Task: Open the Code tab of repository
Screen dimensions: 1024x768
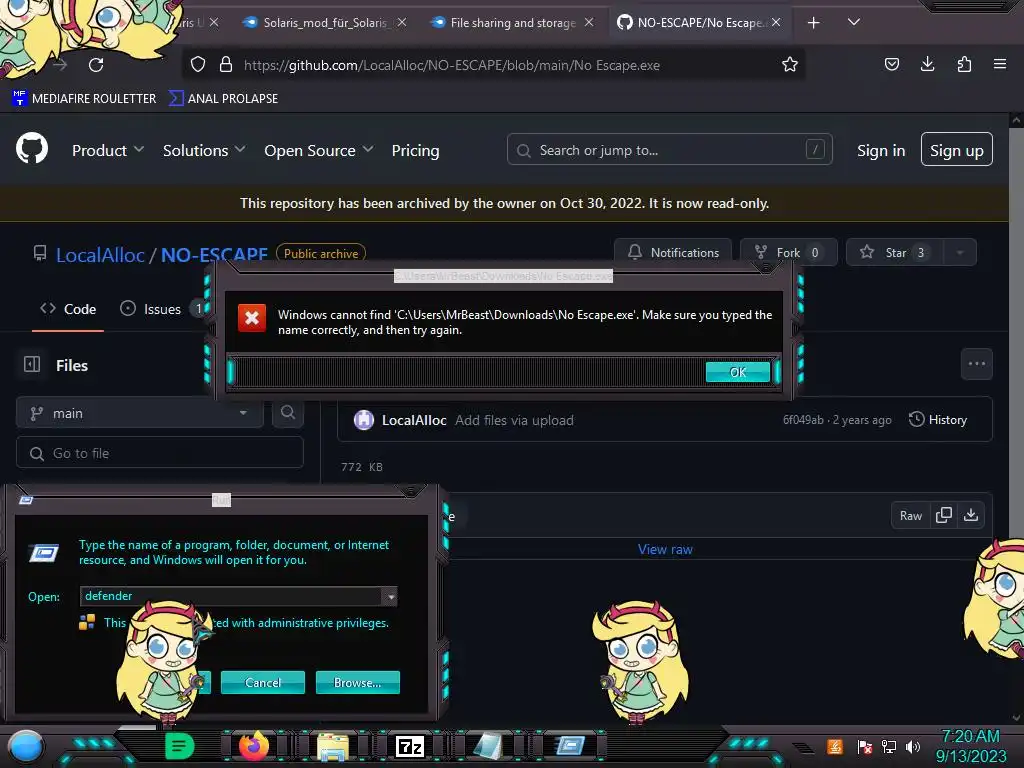Action: pos(68,309)
